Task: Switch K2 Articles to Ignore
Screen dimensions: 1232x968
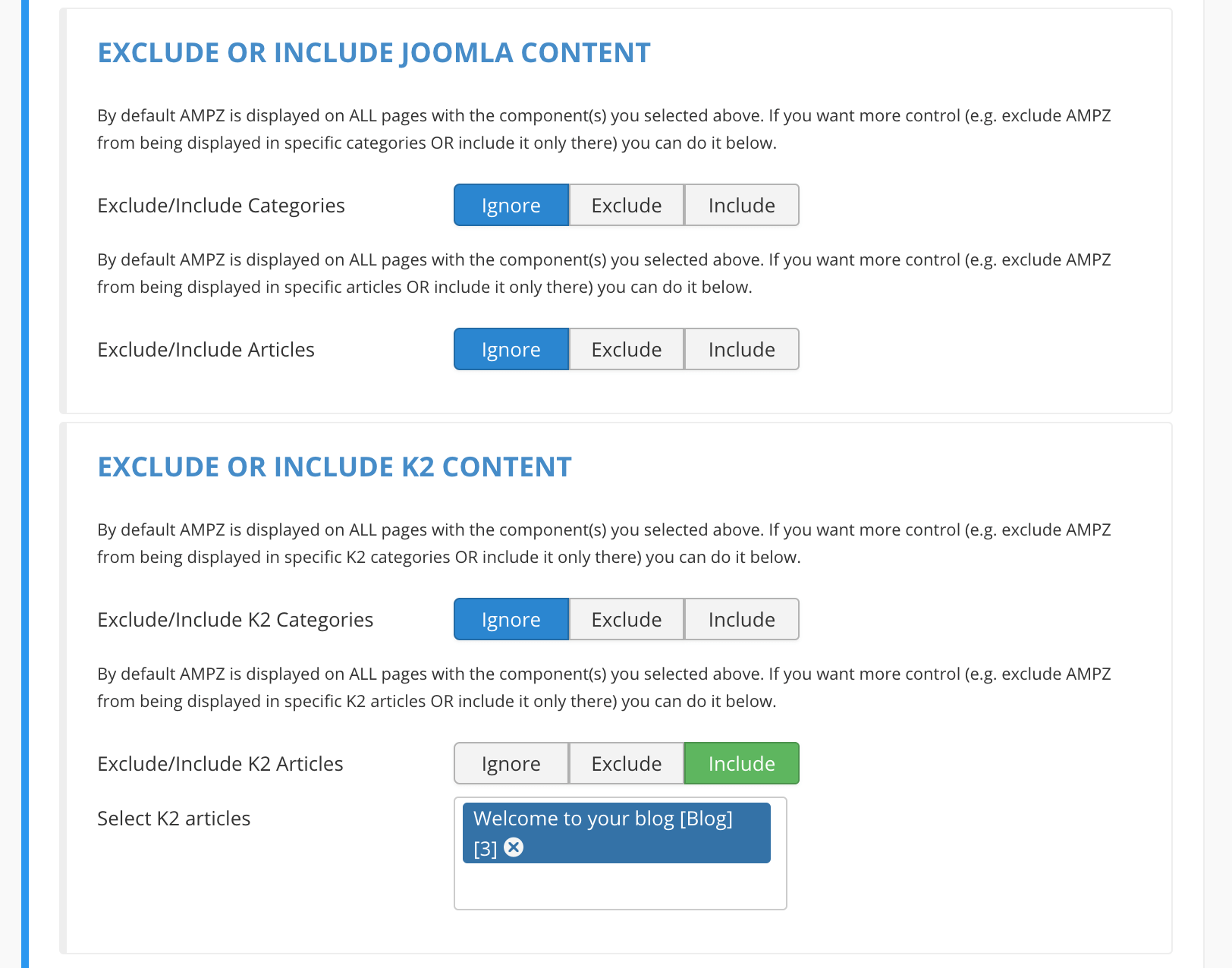Action: [511, 763]
